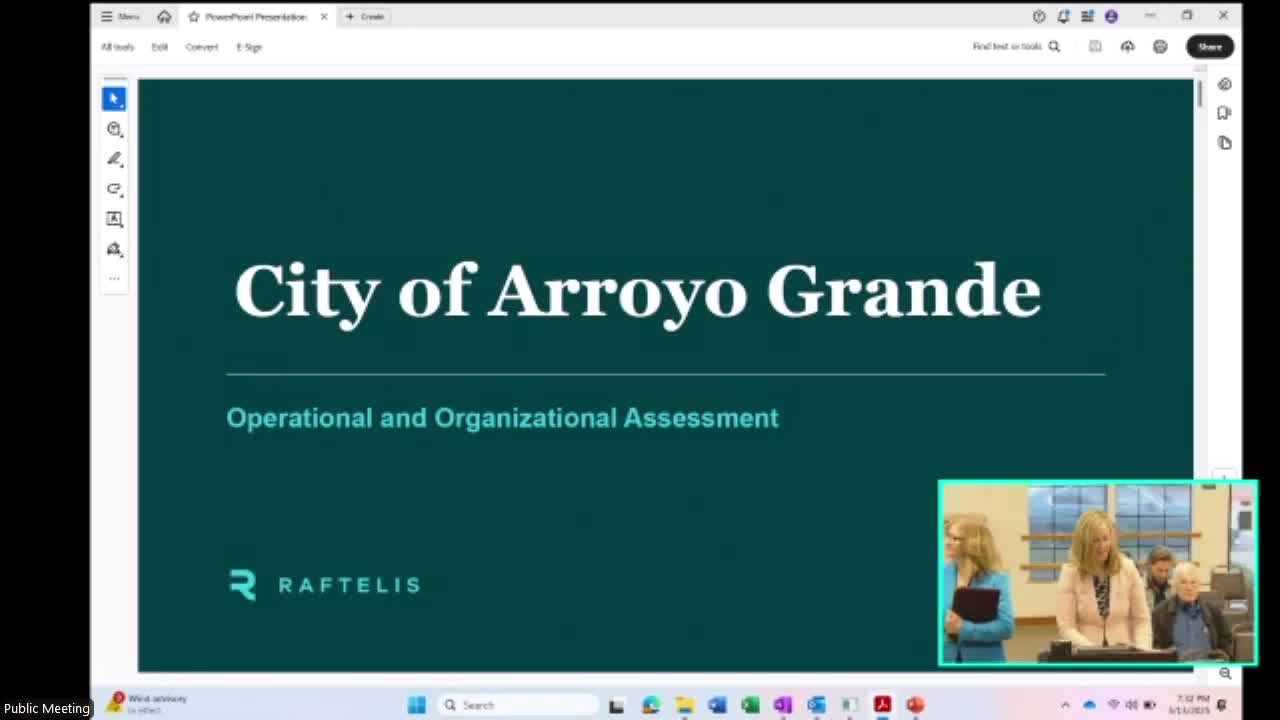Close the PowerPoint Presentation tab
The image size is (1280, 720).
pos(324,16)
